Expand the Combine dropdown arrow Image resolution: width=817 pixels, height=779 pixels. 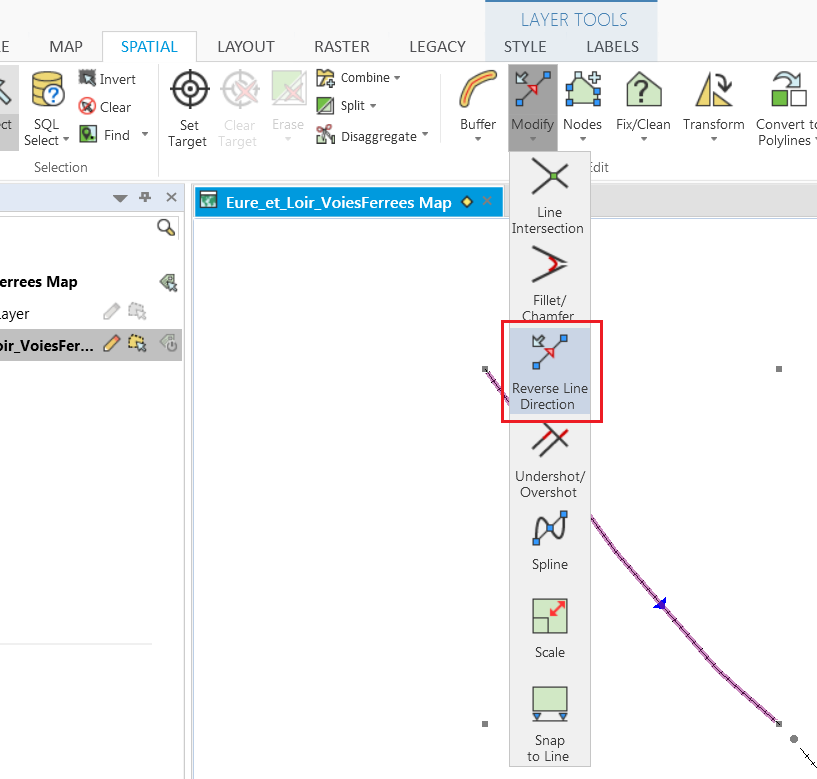click(x=397, y=78)
